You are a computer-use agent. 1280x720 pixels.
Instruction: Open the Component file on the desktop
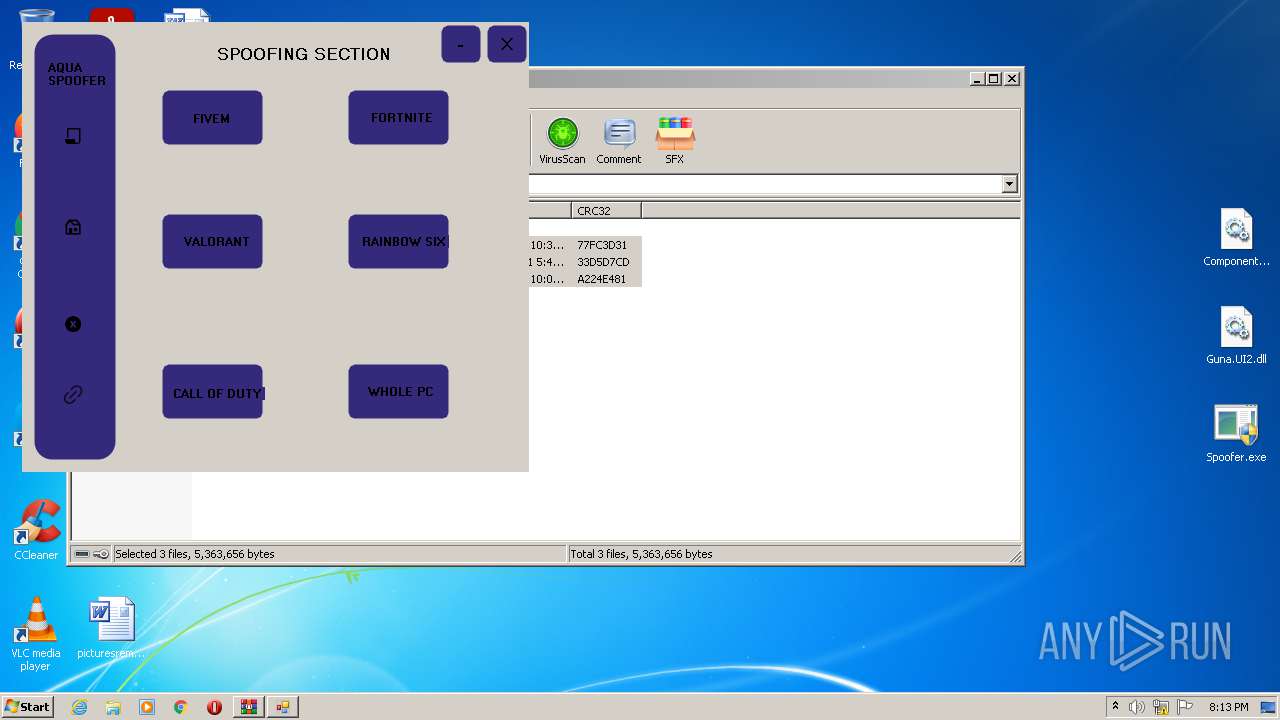pos(1236,238)
